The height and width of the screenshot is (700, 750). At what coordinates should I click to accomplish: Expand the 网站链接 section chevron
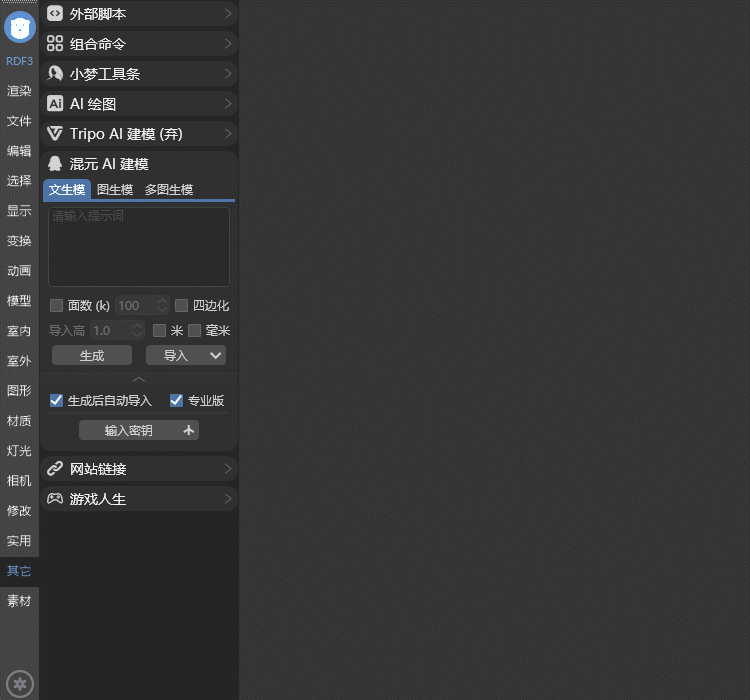(228, 469)
